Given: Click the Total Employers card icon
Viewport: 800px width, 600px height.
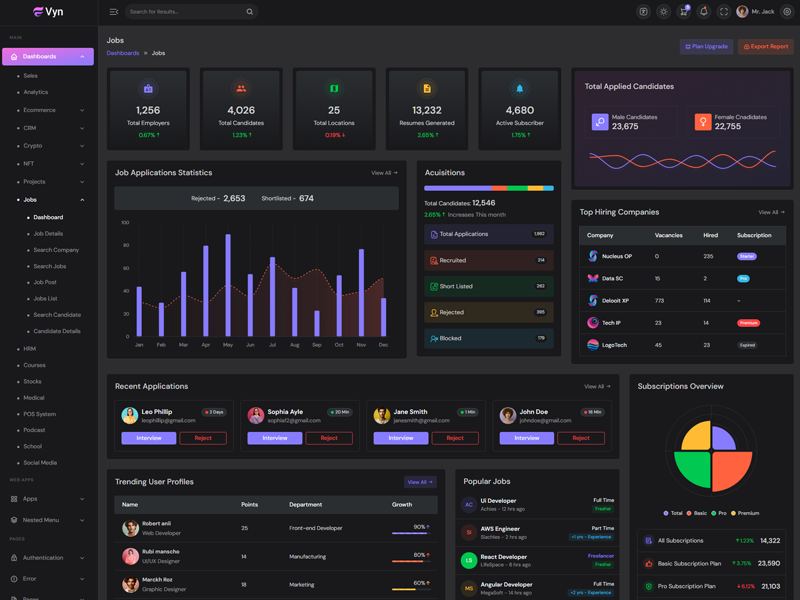Looking at the screenshot, I should (148, 89).
